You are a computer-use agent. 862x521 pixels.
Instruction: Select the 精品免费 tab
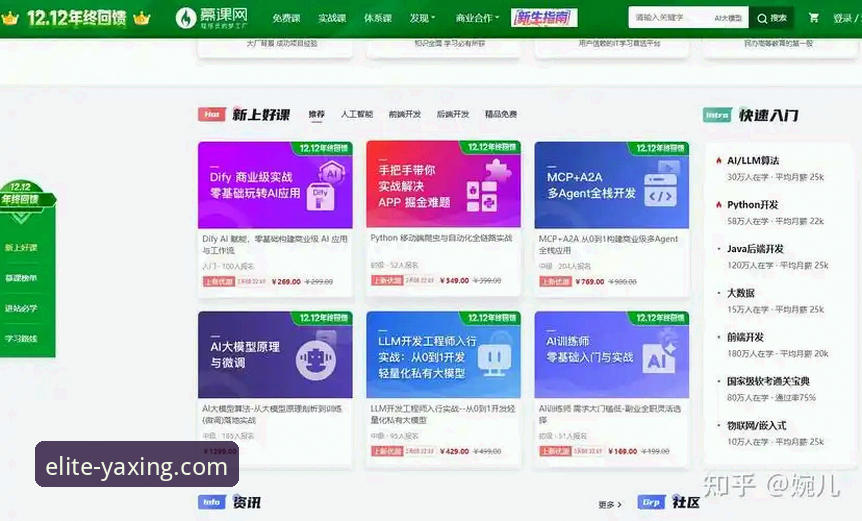click(501, 114)
